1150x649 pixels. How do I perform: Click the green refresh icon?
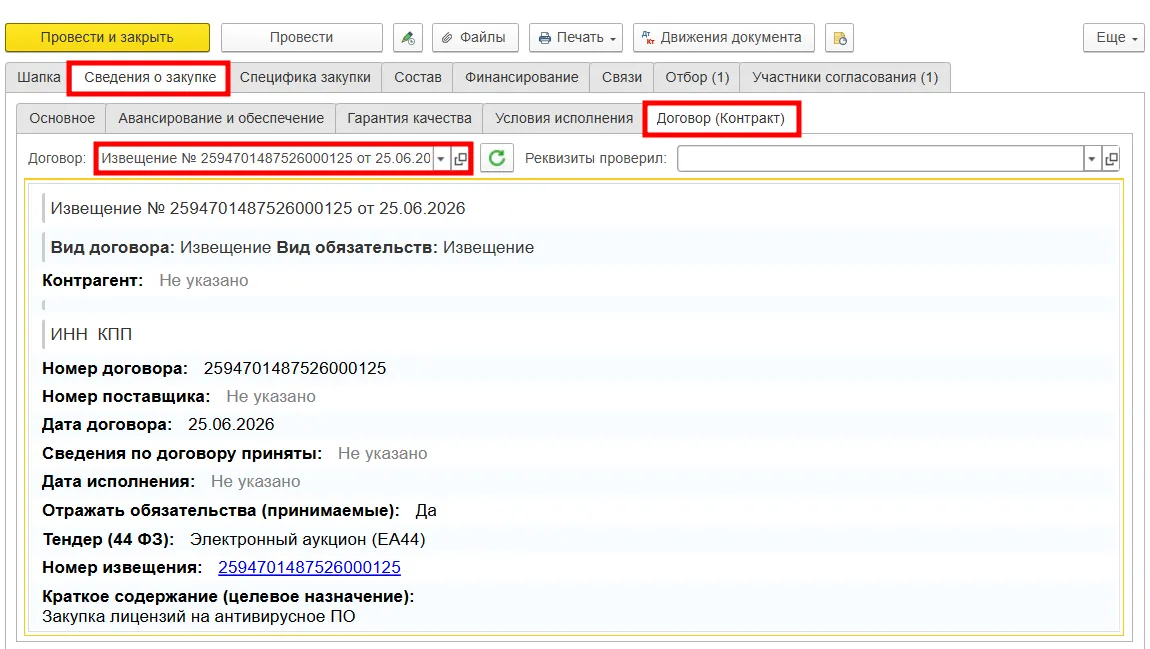coord(497,158)
